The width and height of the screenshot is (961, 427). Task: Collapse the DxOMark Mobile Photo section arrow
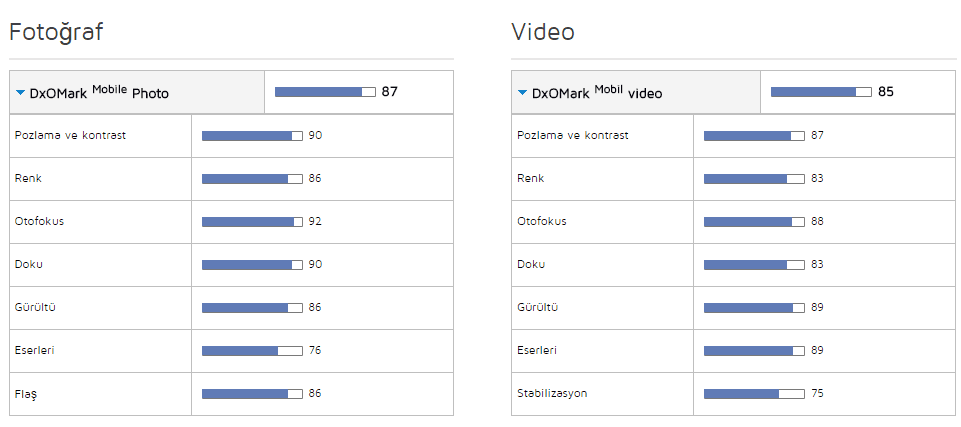point(20,93)
